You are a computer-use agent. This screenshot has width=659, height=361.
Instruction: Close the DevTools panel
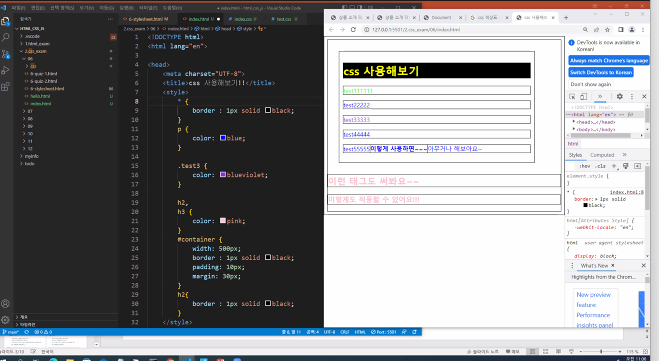point(644,97)
